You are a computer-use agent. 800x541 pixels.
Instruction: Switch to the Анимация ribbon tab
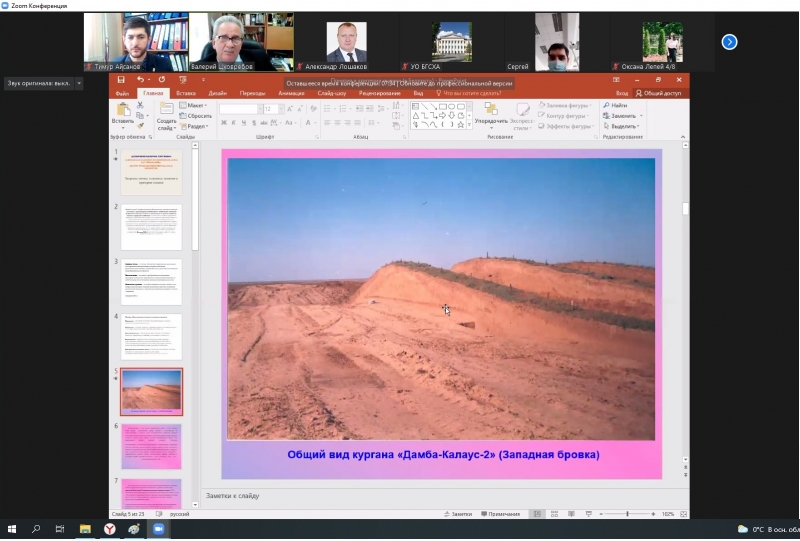pos(291,93)
